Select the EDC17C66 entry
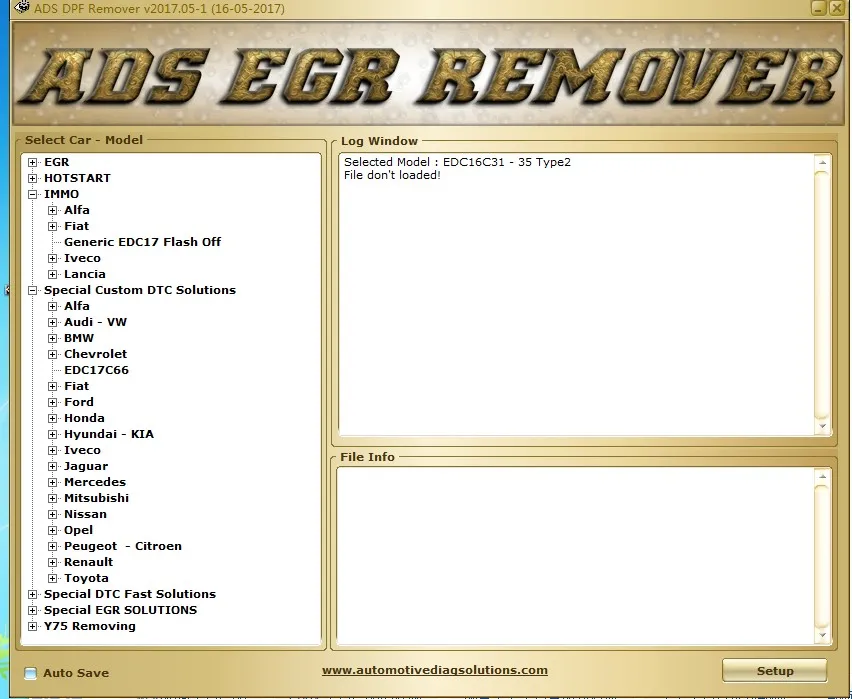Image resolution: width=852 pixels, height=699 pixels. pyautogui.click(x=96, y=369)
